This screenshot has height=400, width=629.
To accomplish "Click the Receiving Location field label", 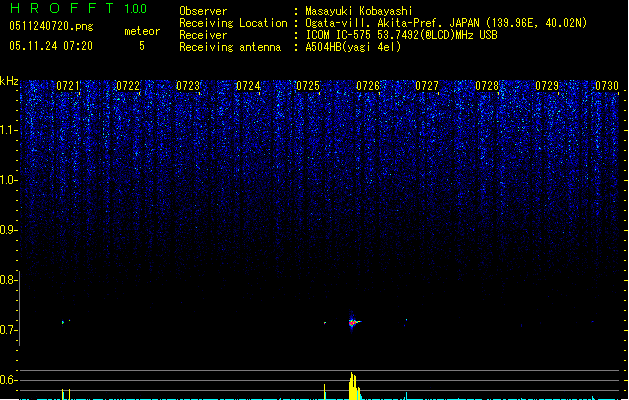I will point(233,23).
